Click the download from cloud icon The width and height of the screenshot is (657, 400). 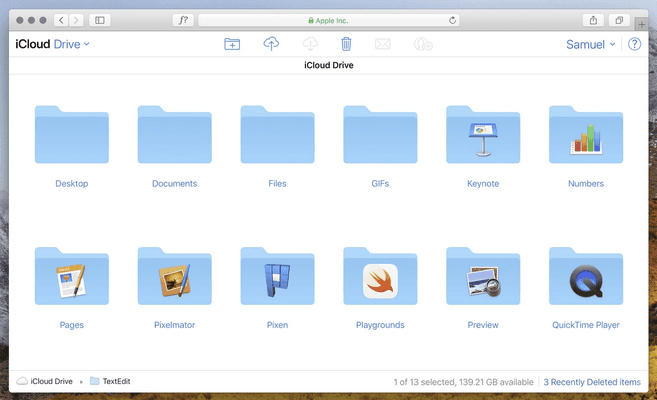point(310,44)
